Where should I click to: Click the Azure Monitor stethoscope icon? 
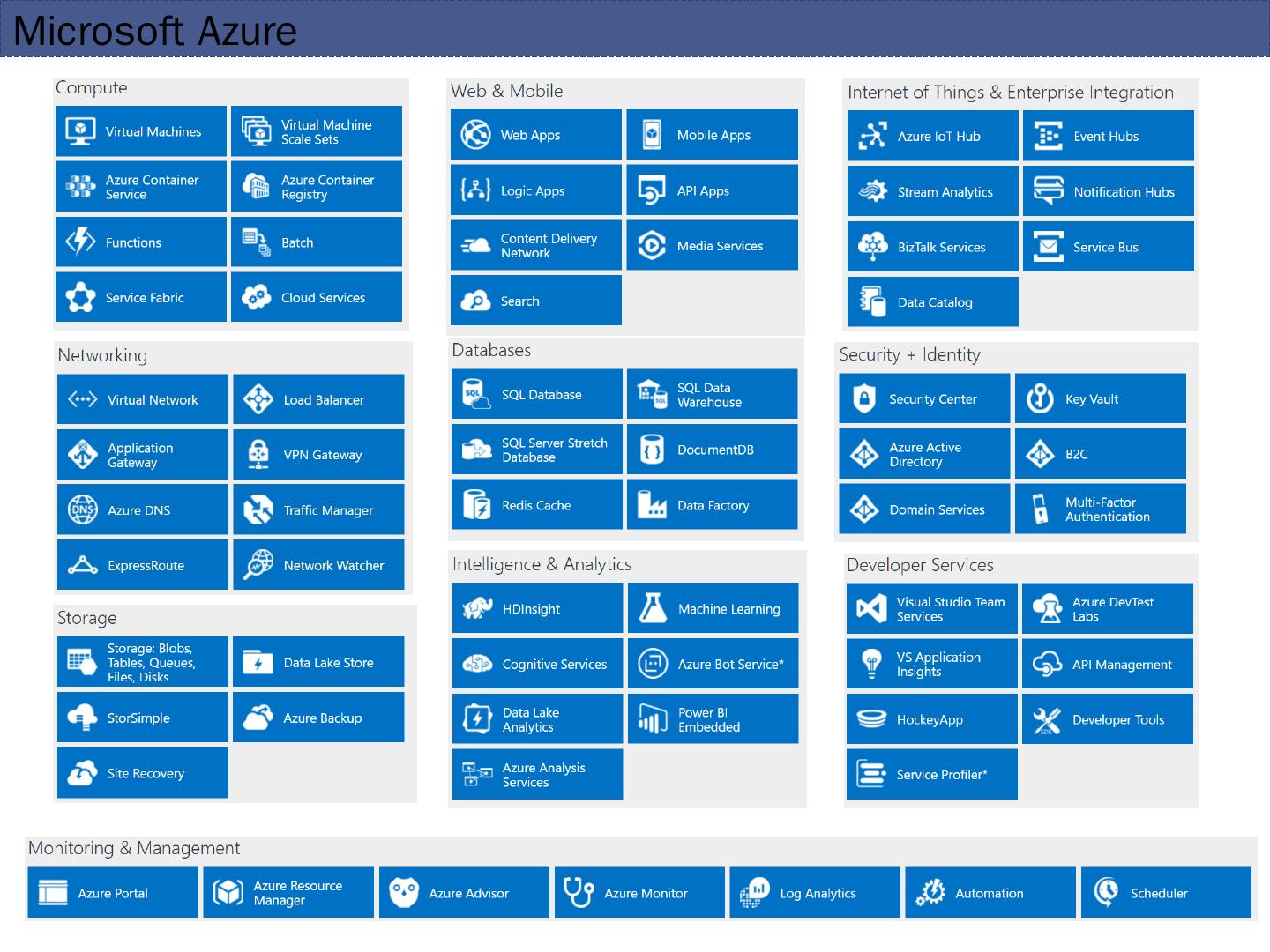pyautogui.click(x=579, y=892)
